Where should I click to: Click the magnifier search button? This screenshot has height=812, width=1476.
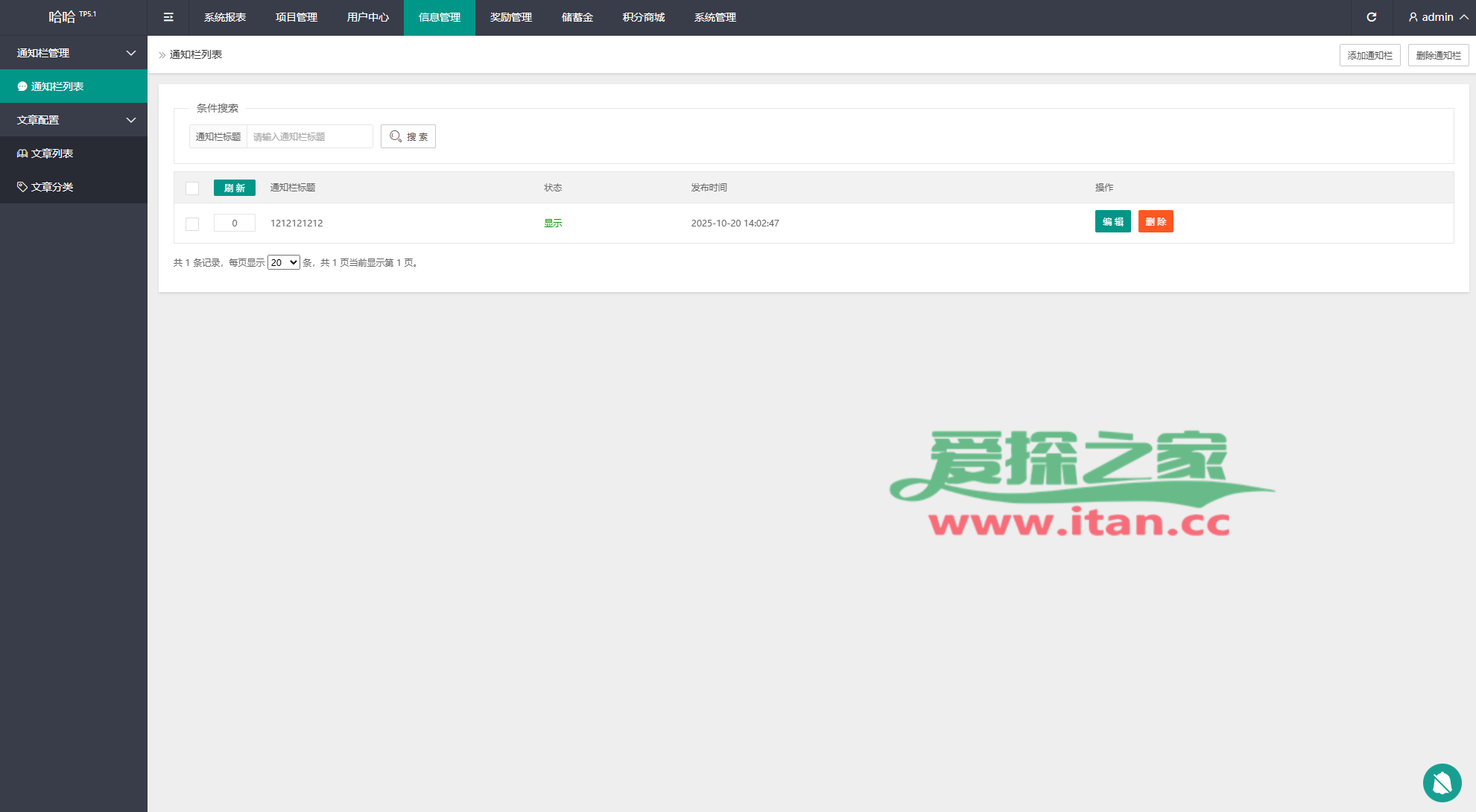point(408,136)
